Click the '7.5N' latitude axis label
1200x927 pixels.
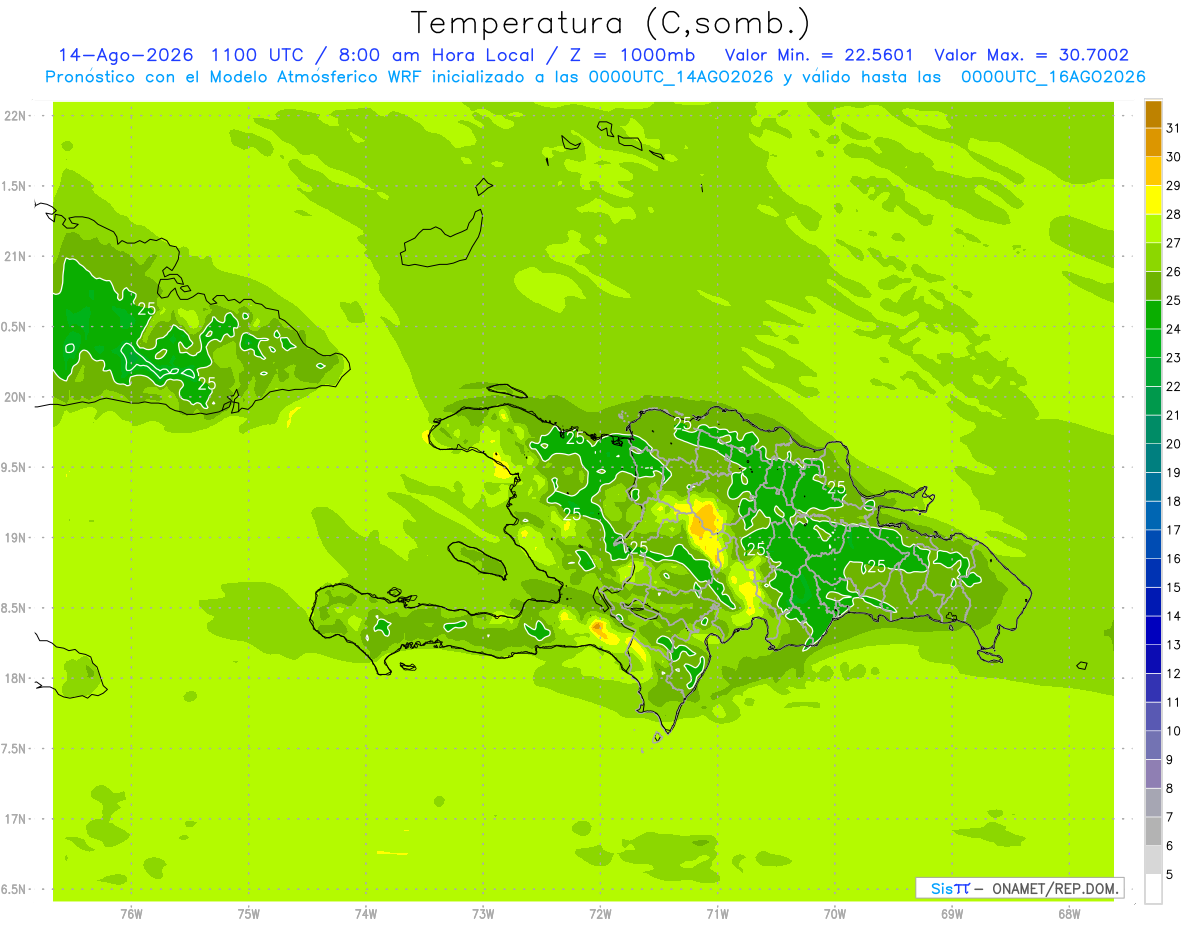click(15, 749)
